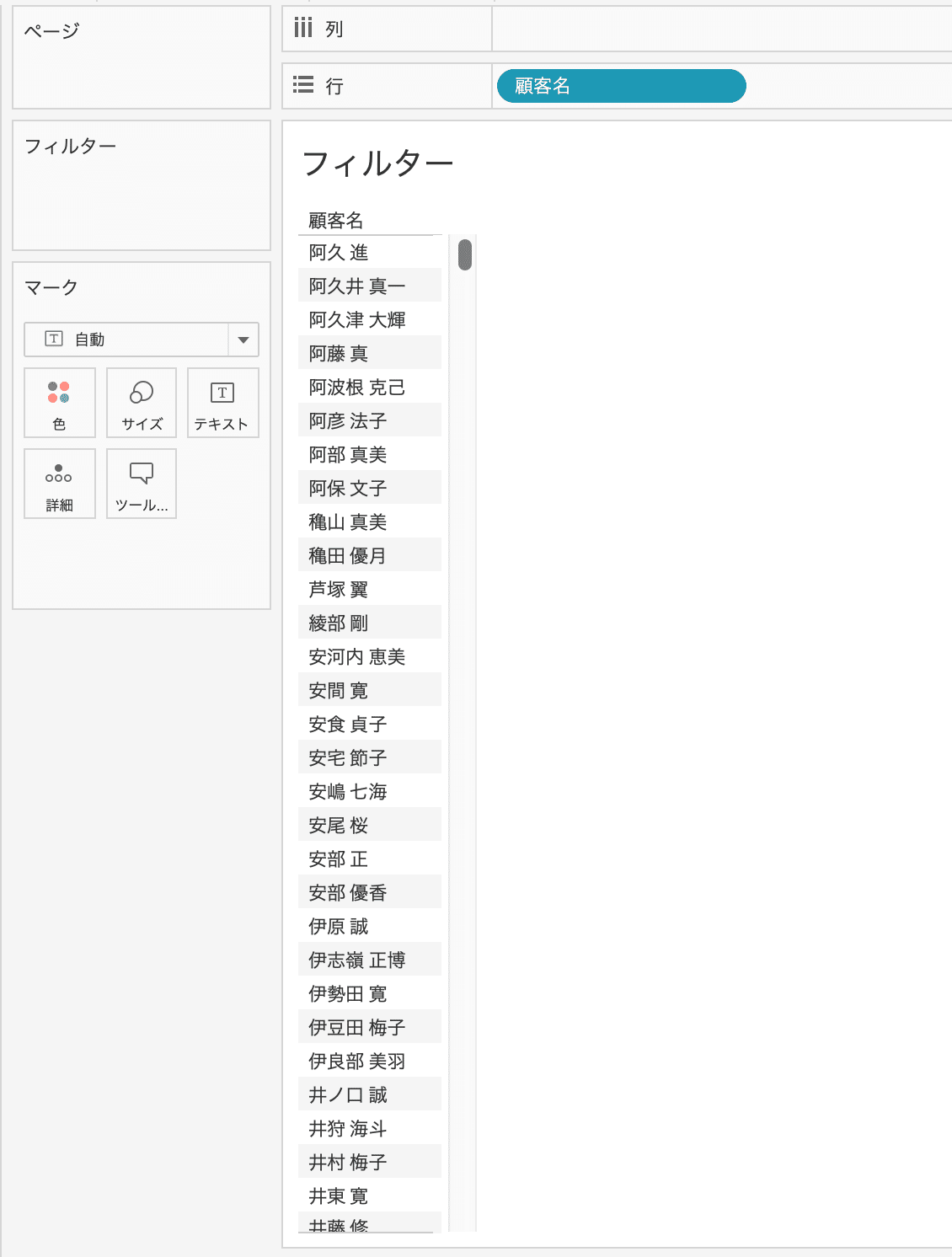The image size is (952, 1257).
Task: Open the Text (テキスト) marks card
Action: pos(222,403)
